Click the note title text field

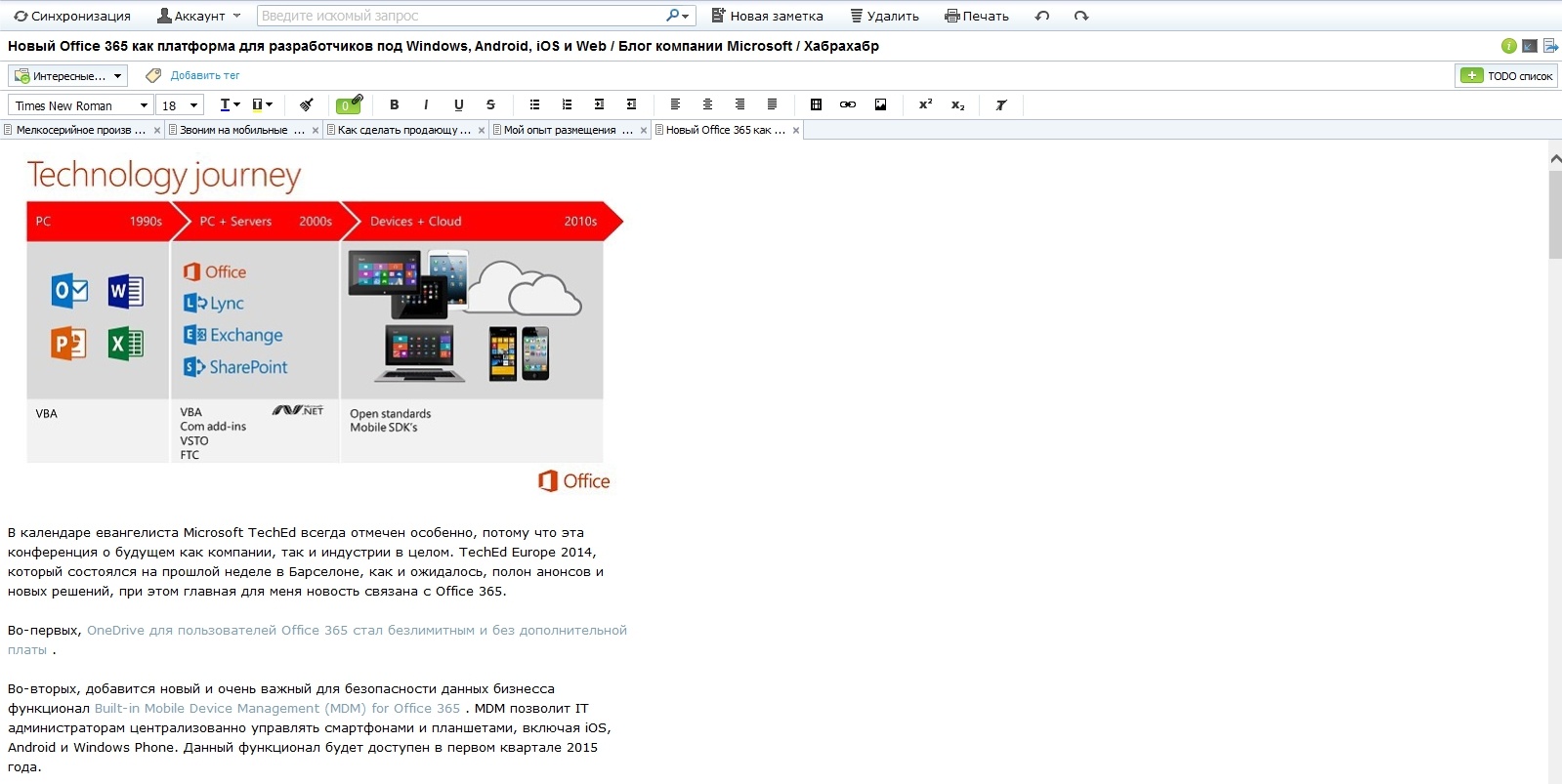[443, 46]
